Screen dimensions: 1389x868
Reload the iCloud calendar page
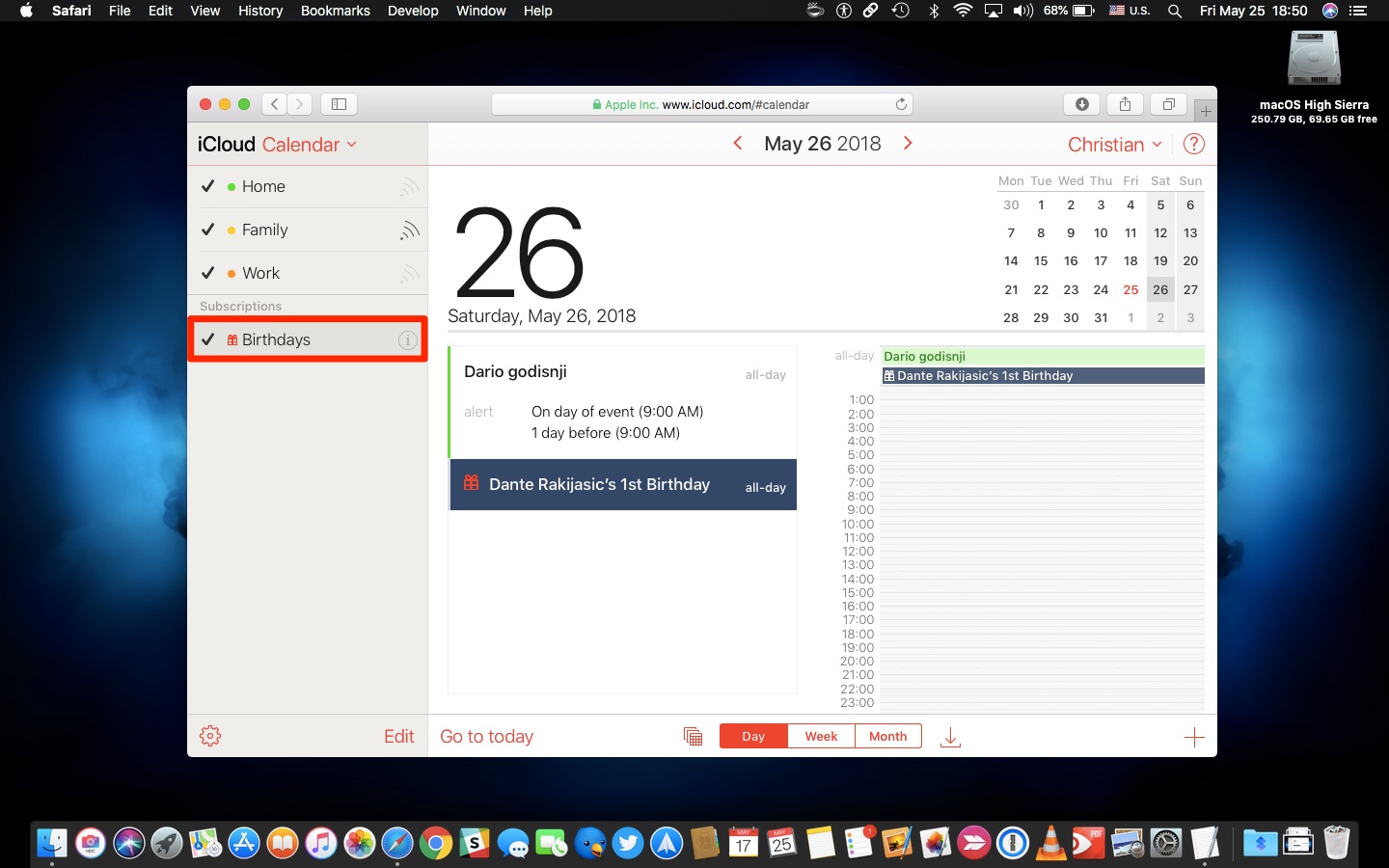tap(901, 104)
